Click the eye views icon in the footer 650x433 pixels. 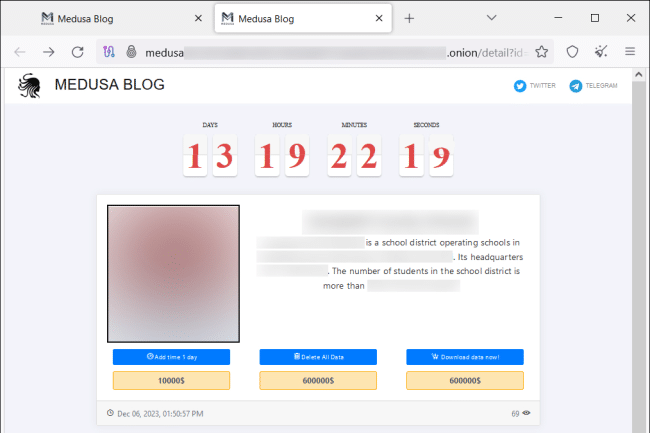[526, 413]
